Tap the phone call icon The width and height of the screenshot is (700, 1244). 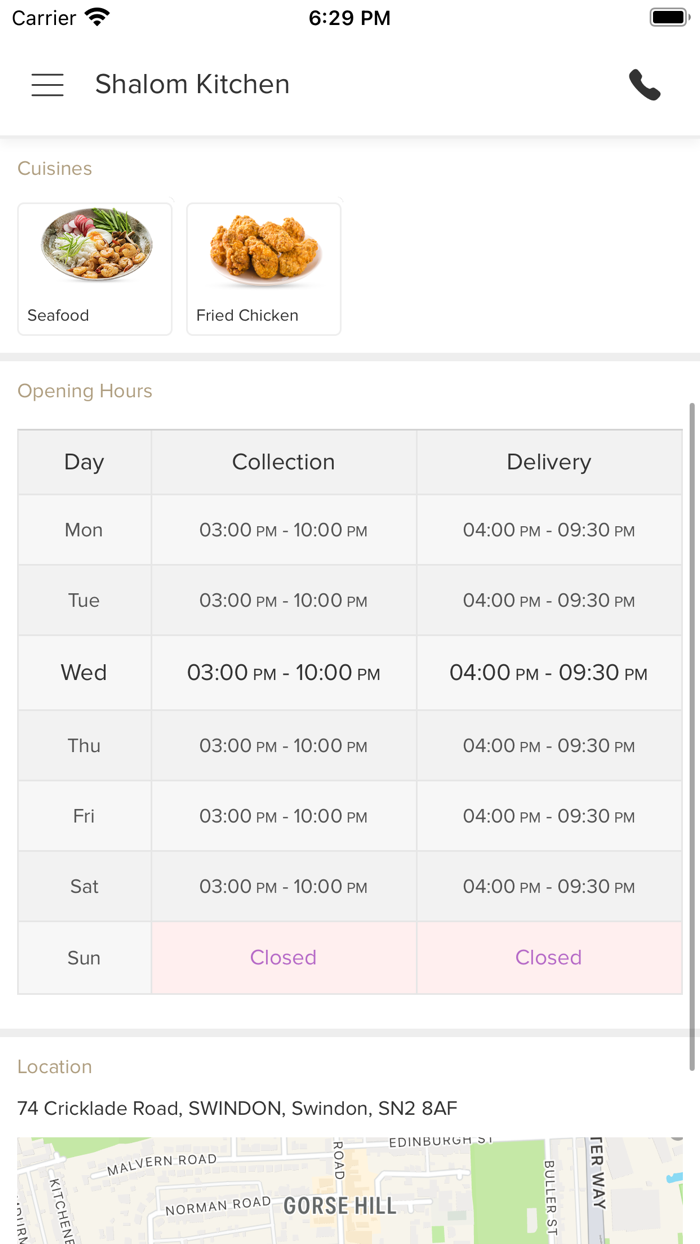644,85
